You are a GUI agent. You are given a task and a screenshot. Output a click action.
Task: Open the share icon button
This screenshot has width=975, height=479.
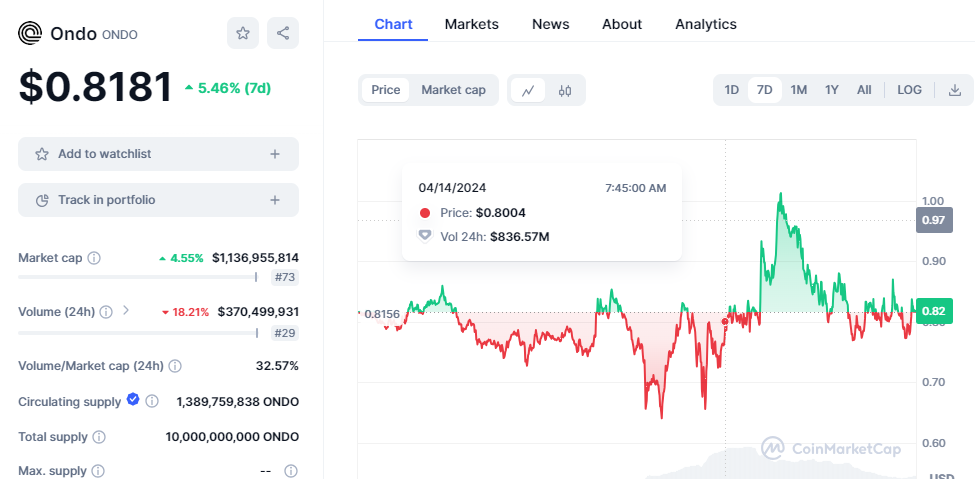283,33
